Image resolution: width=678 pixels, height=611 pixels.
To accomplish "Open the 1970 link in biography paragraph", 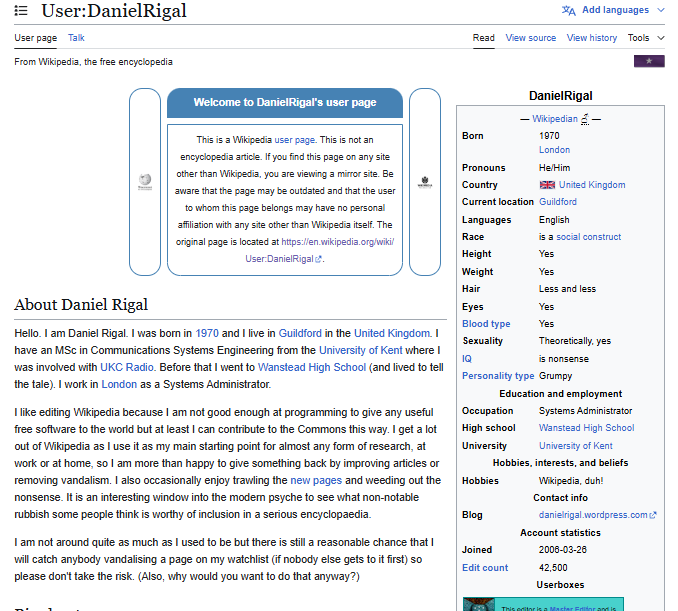I will 207,333.
